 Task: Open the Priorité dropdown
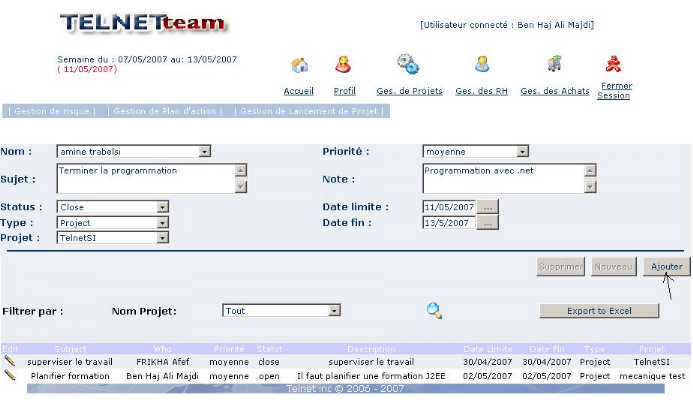tap(522, 152)
